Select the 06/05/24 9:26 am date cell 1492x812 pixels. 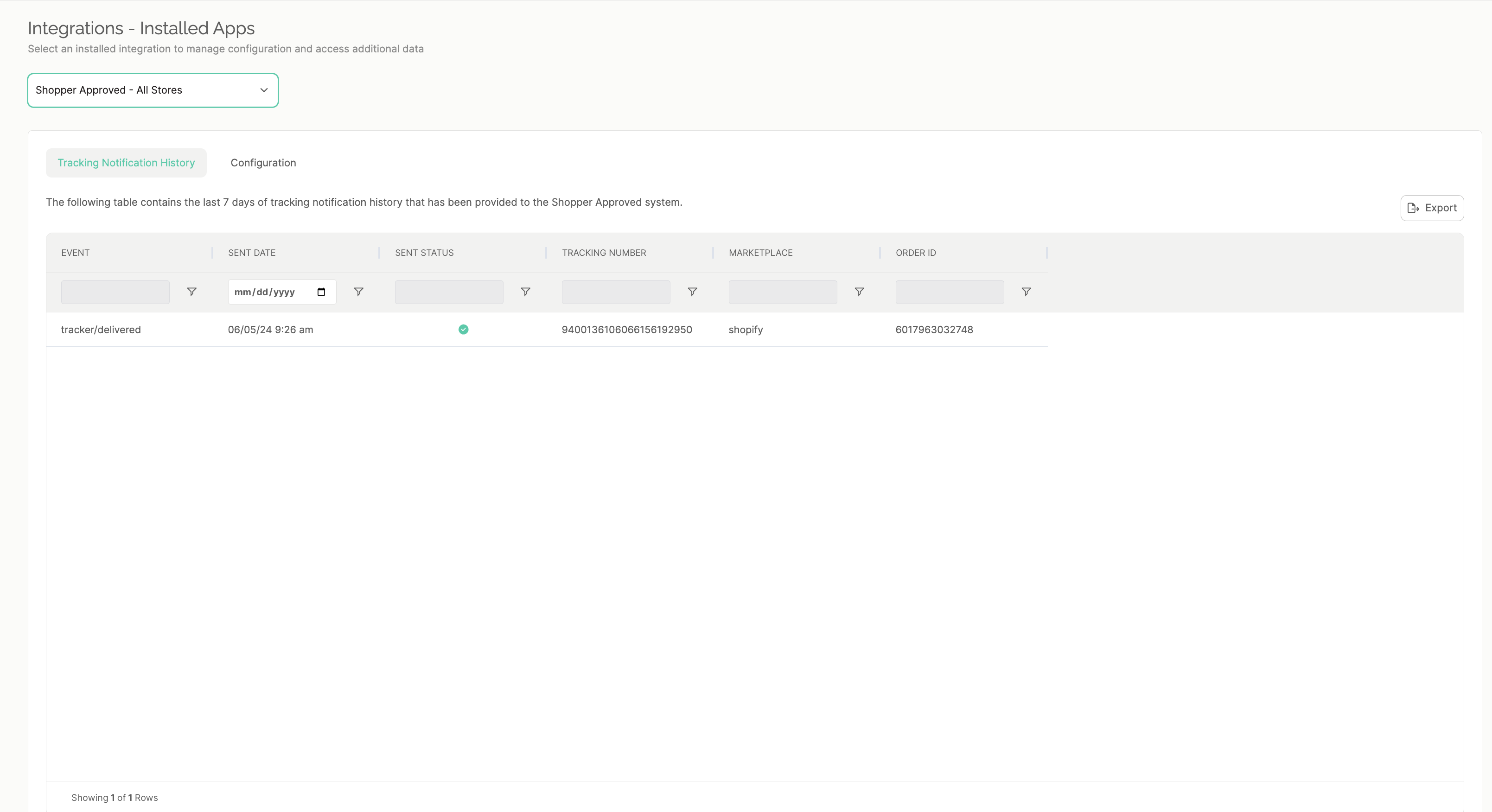270,330
